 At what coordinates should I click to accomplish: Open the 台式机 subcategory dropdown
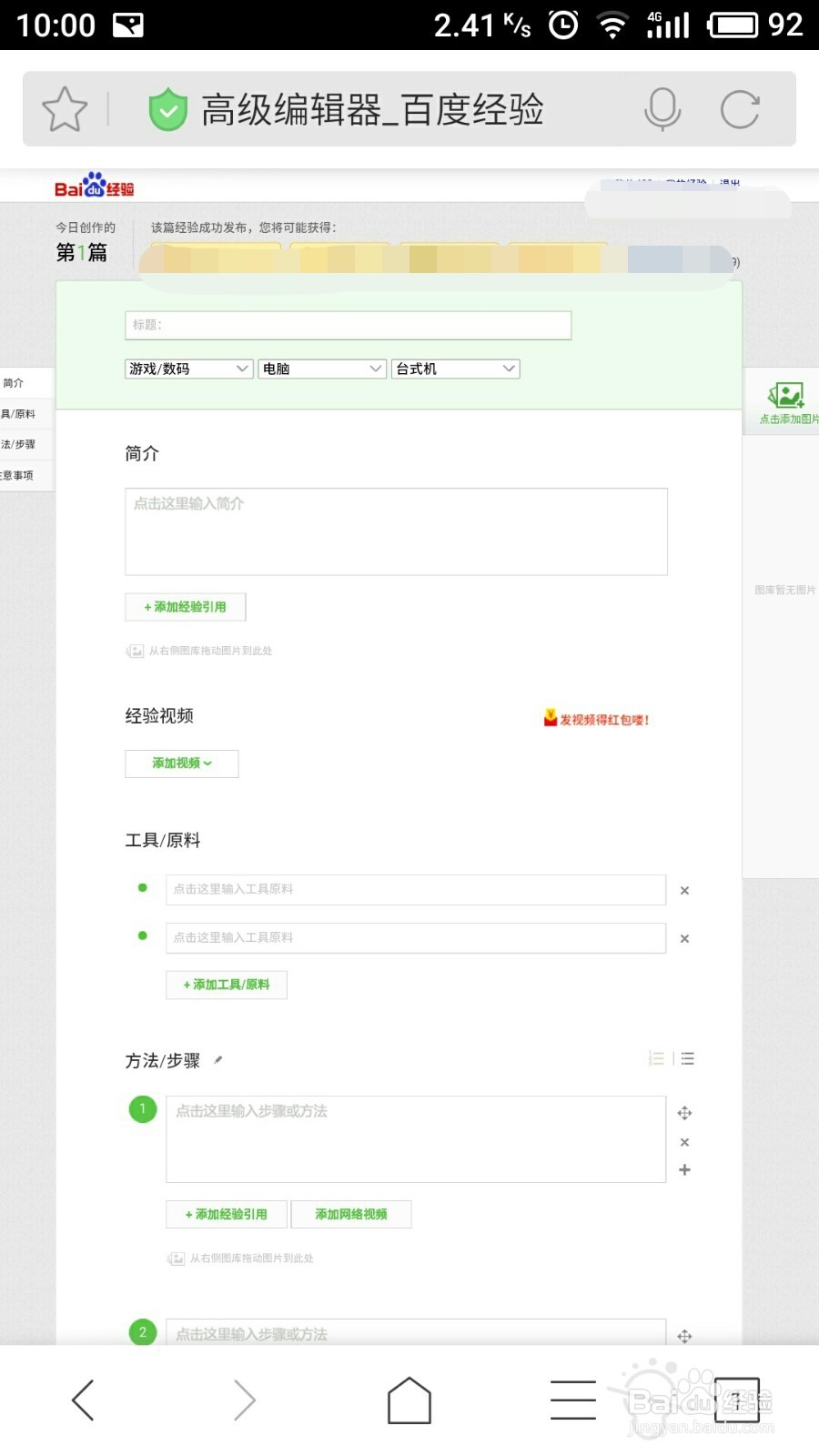pyautogui.click(x=455, y=369)
